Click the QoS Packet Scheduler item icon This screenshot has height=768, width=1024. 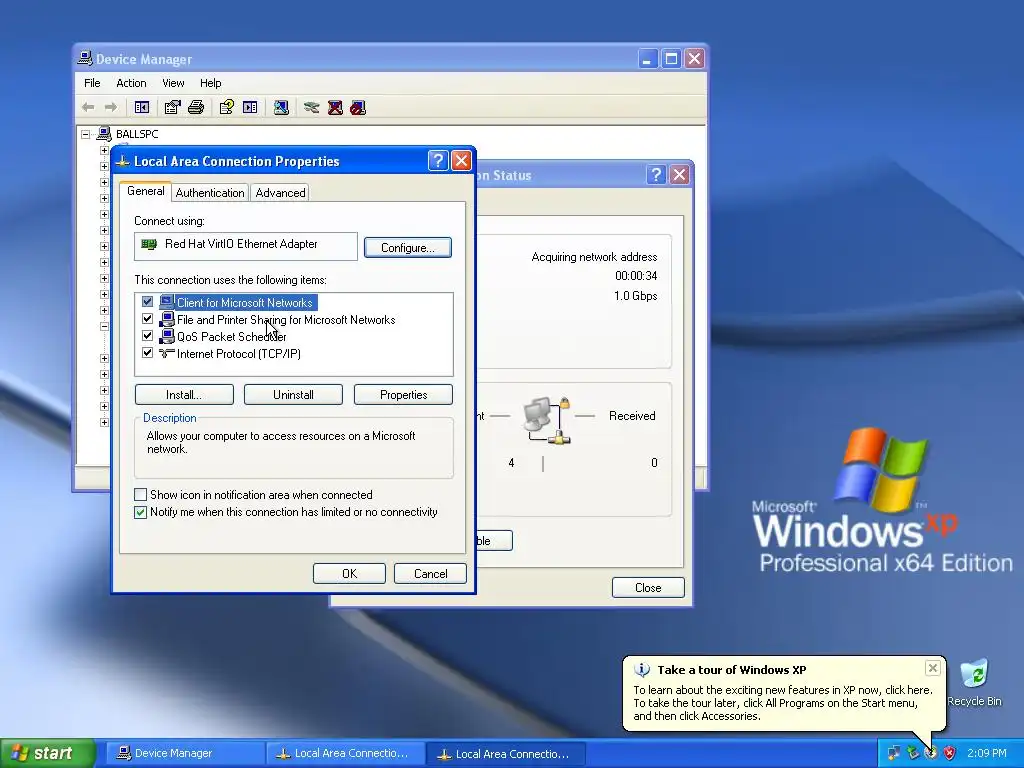[x=167, y=336]
